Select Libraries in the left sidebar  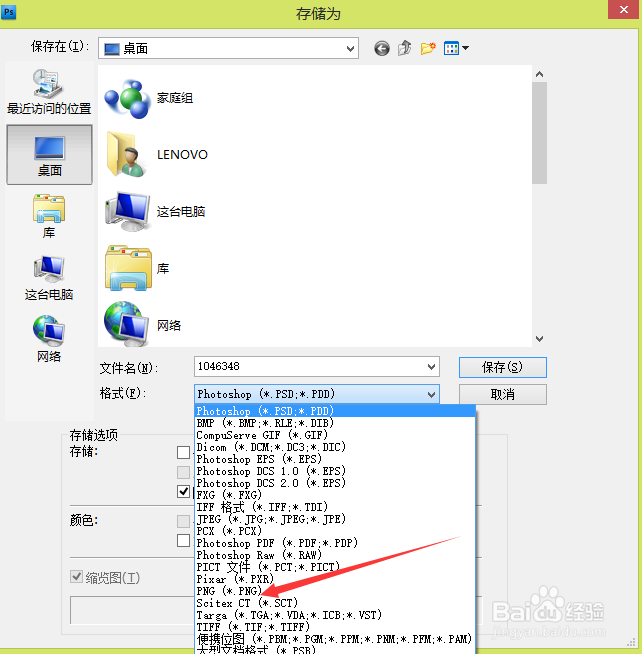[x=49, y=216]
